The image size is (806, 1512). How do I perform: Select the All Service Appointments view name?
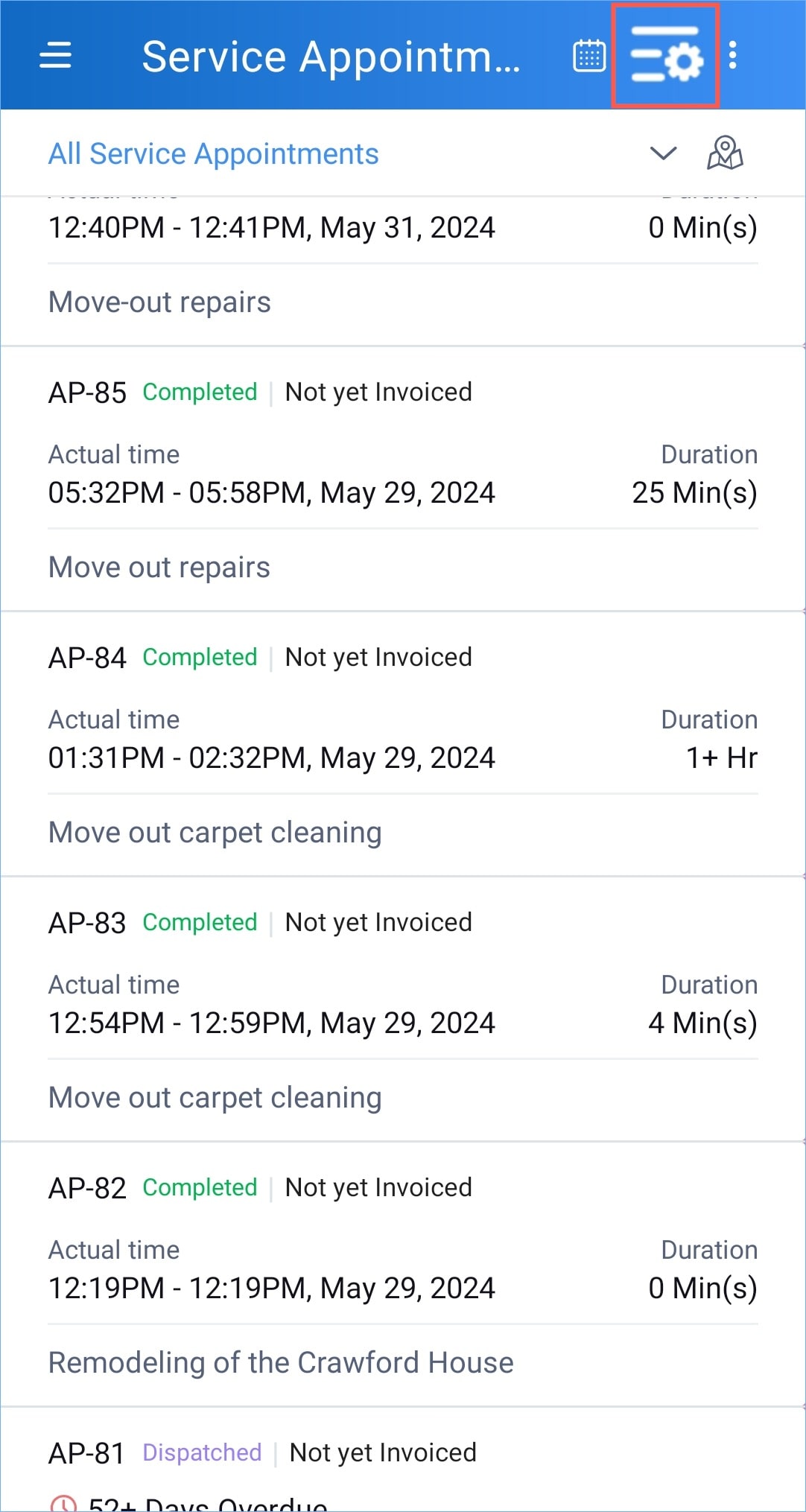213,153
